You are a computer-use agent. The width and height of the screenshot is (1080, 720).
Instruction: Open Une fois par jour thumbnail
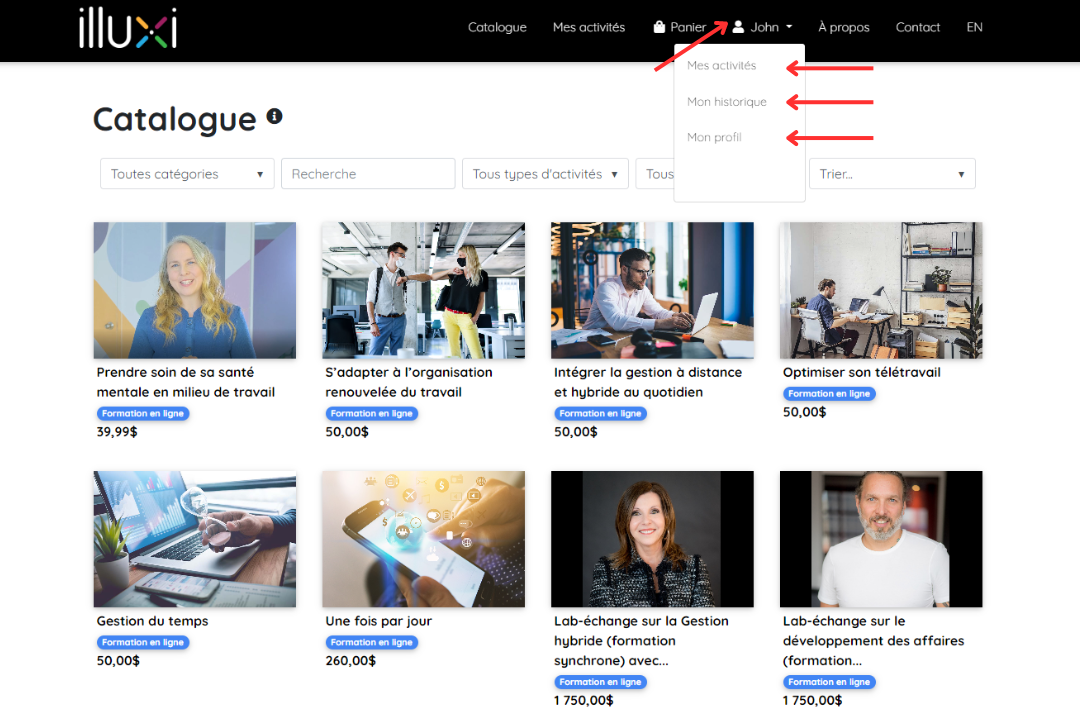click(x=424, y=539)
